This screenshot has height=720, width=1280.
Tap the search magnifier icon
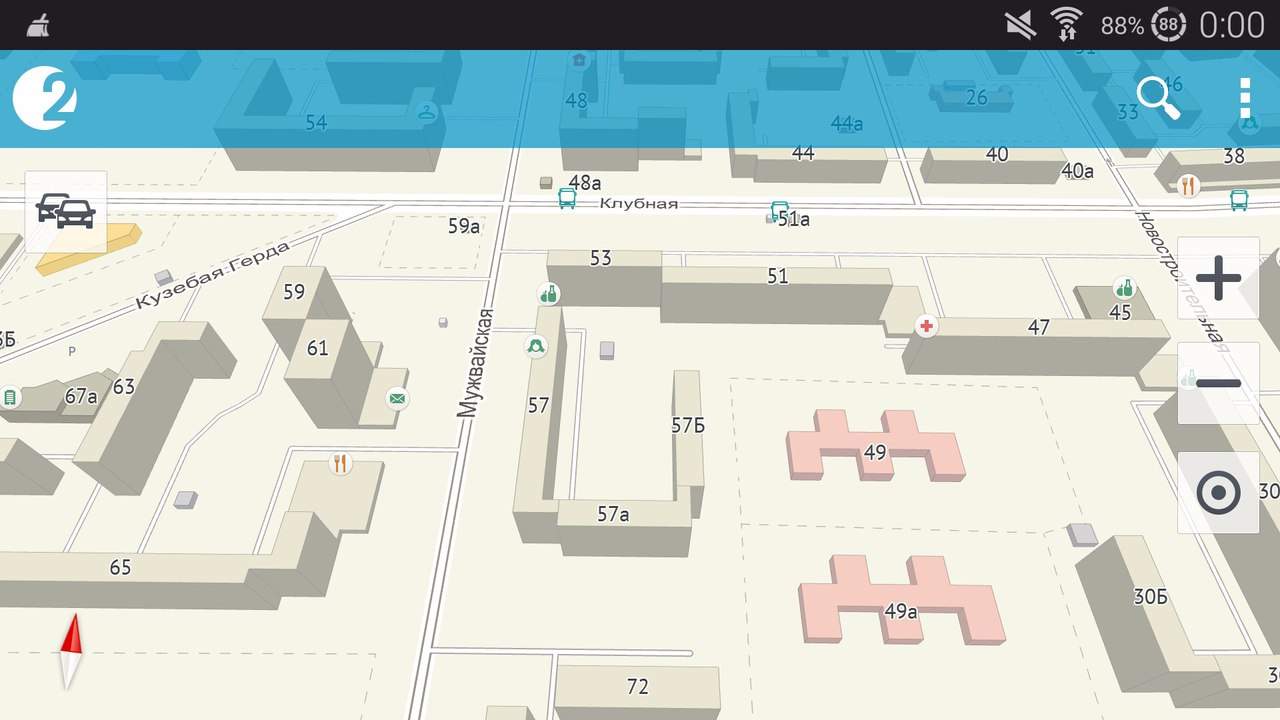pos(1159,98)
